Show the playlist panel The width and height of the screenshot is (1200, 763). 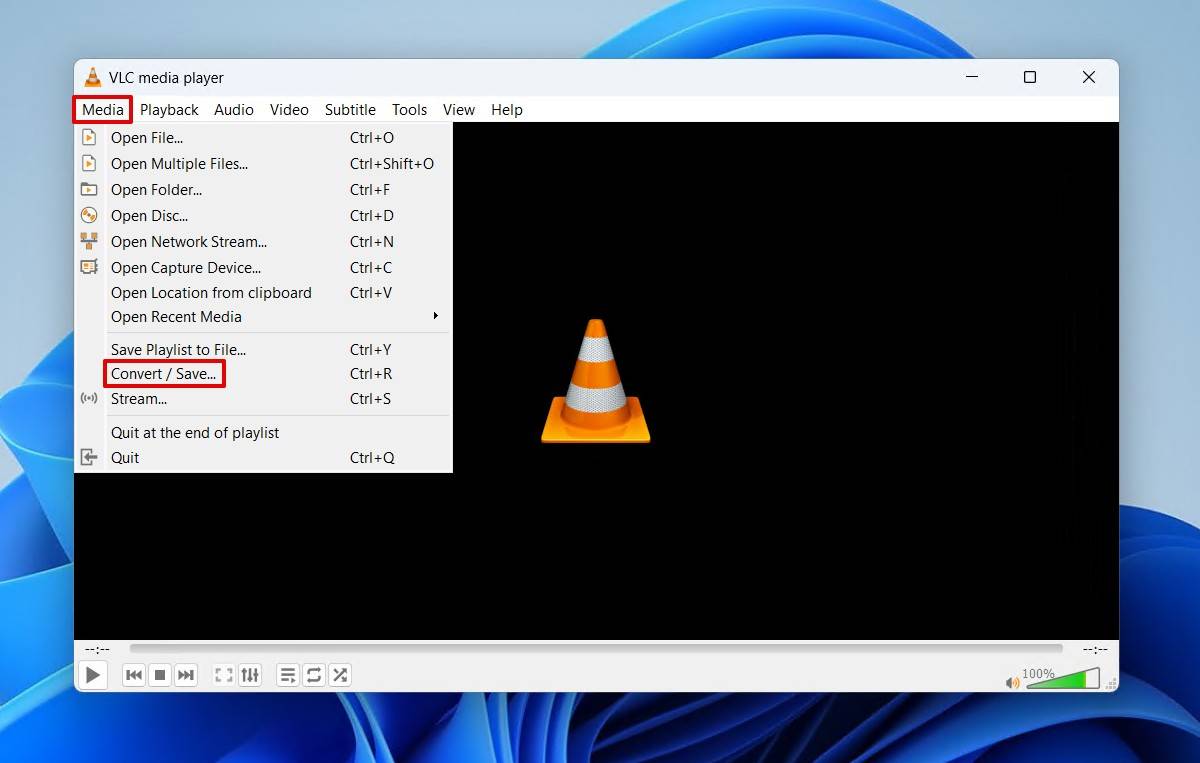(x=288, y=675)
